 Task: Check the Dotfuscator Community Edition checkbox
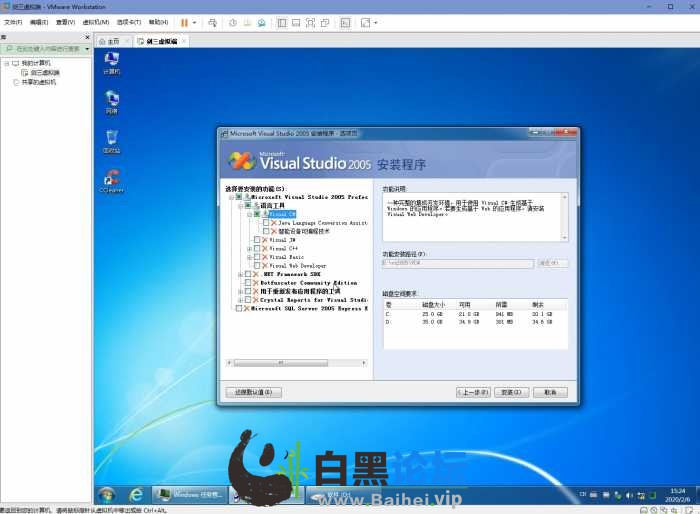point(248,283)
